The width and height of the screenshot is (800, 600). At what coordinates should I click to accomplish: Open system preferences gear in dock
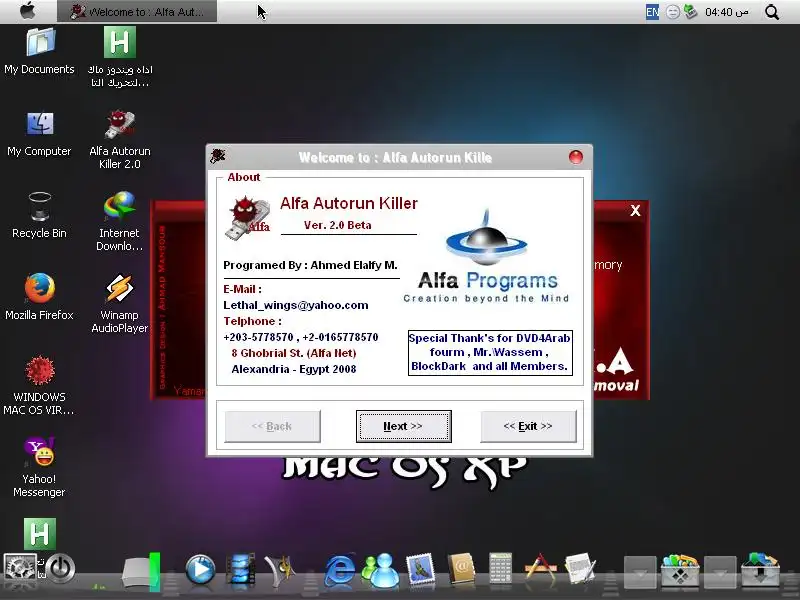(19, 568)
